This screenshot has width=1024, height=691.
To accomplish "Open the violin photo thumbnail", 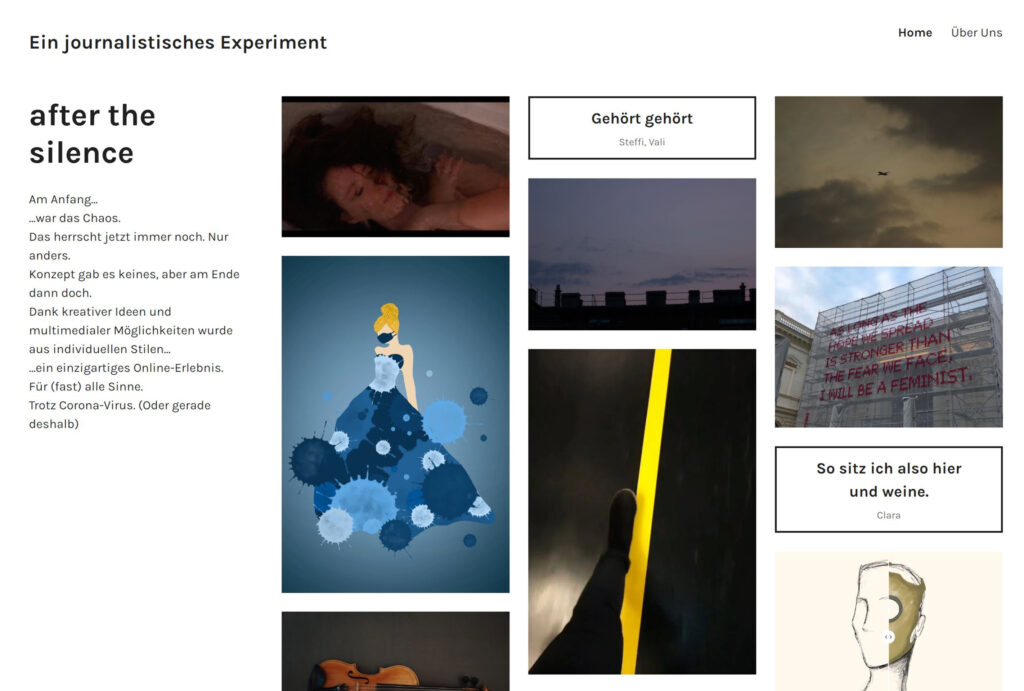I will (x=395, y=651).
